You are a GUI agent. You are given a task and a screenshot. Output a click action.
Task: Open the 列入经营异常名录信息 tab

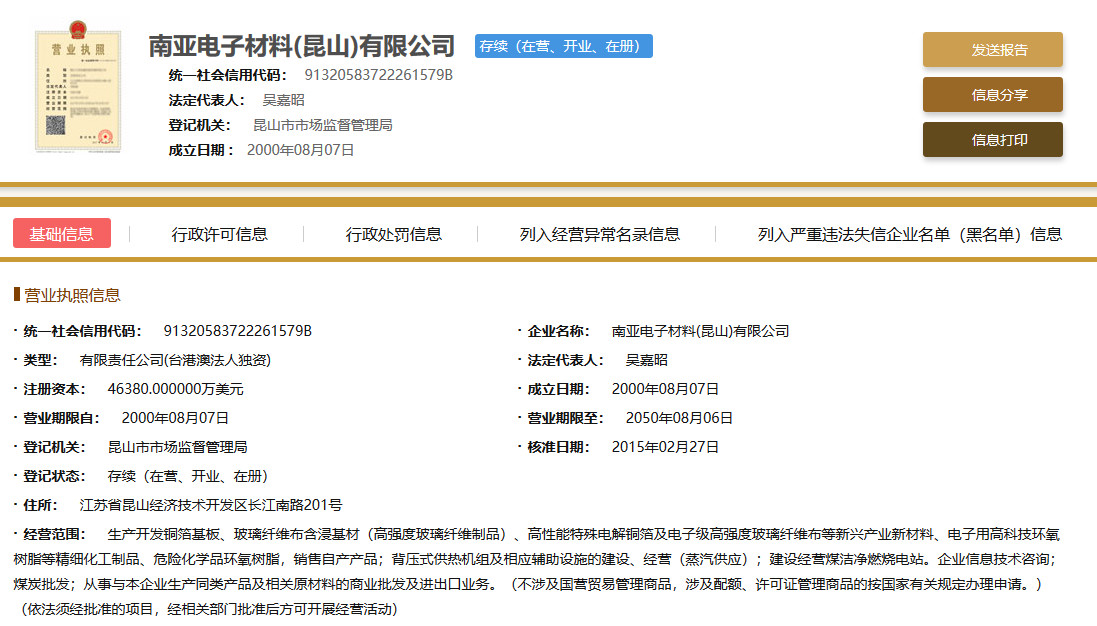tap(600, 234)
